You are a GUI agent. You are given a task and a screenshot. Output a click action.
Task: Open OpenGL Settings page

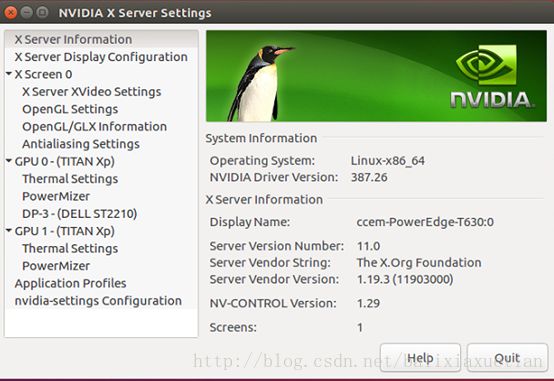click(70, 109)
